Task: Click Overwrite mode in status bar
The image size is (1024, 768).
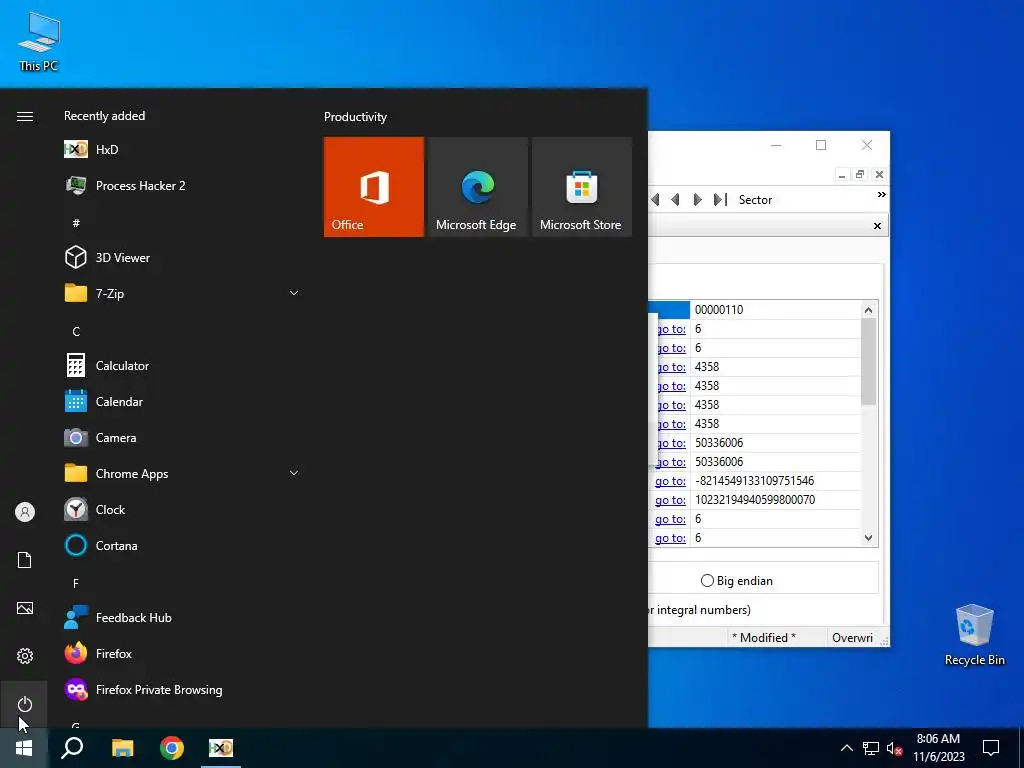Action: click(852, 638)
